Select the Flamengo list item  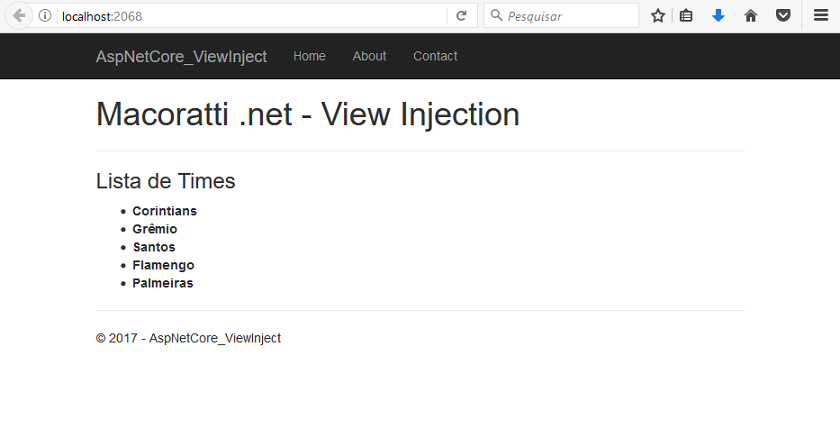click(x=163, y=265)
